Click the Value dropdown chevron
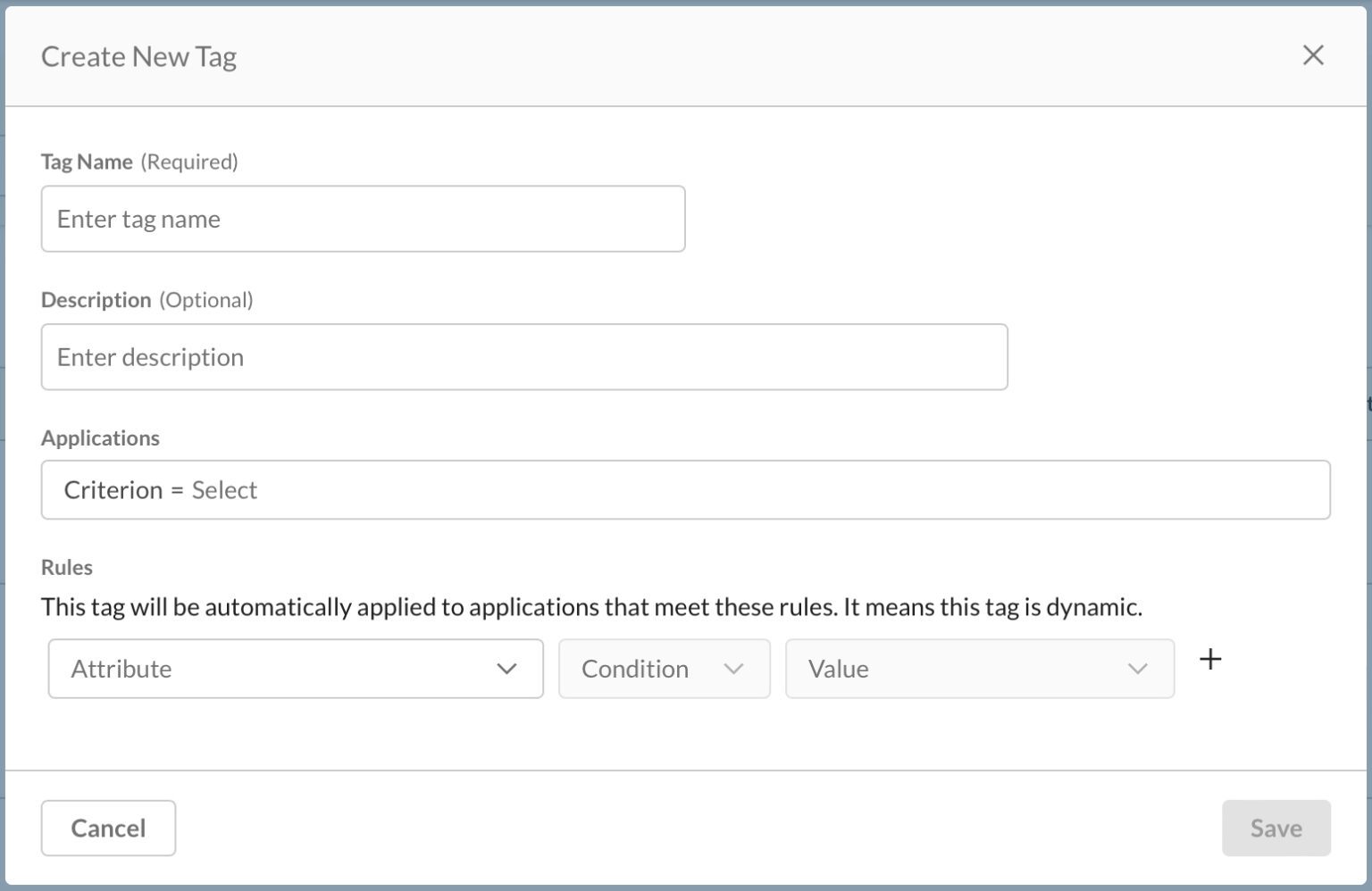Screen dimensions: 1372x891 [1136, 669]
